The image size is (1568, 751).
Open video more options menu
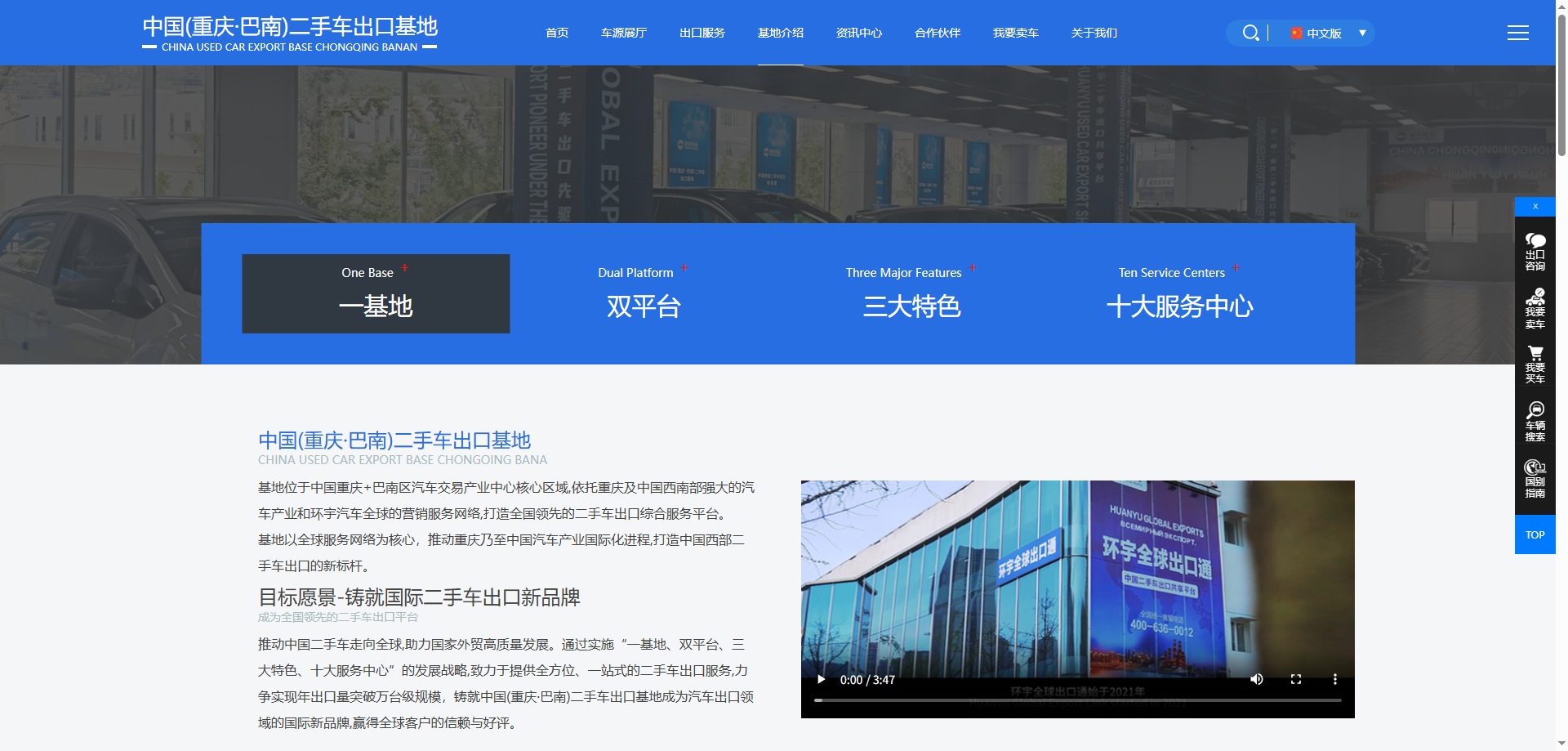point(1335,679)
